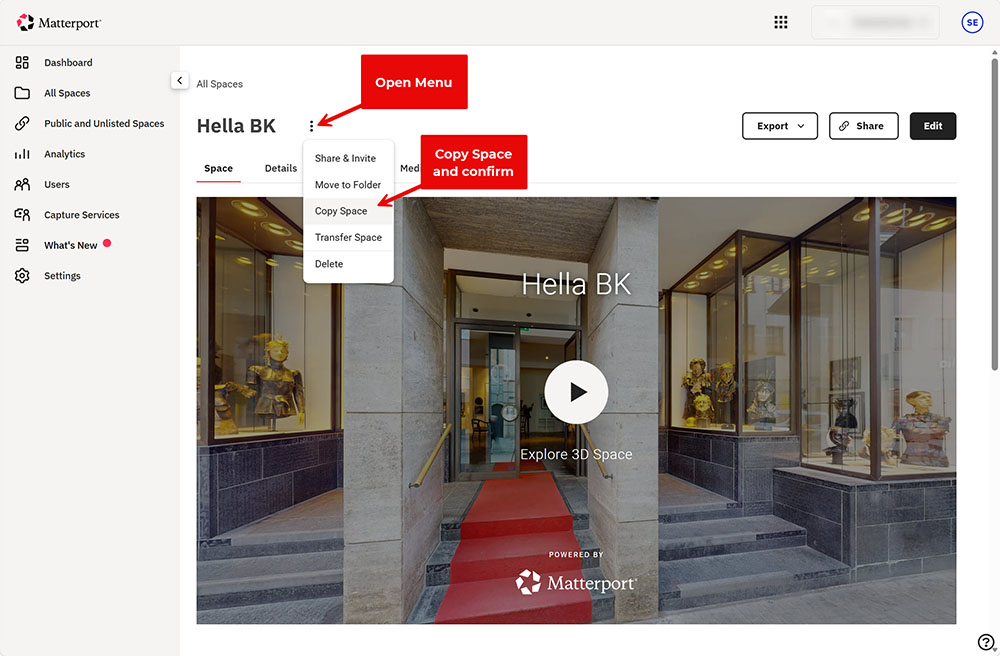This screenshot has width=1000, height=656.
Task: Click the Explore 3D Space label
Action: click(x=576, y=454)
